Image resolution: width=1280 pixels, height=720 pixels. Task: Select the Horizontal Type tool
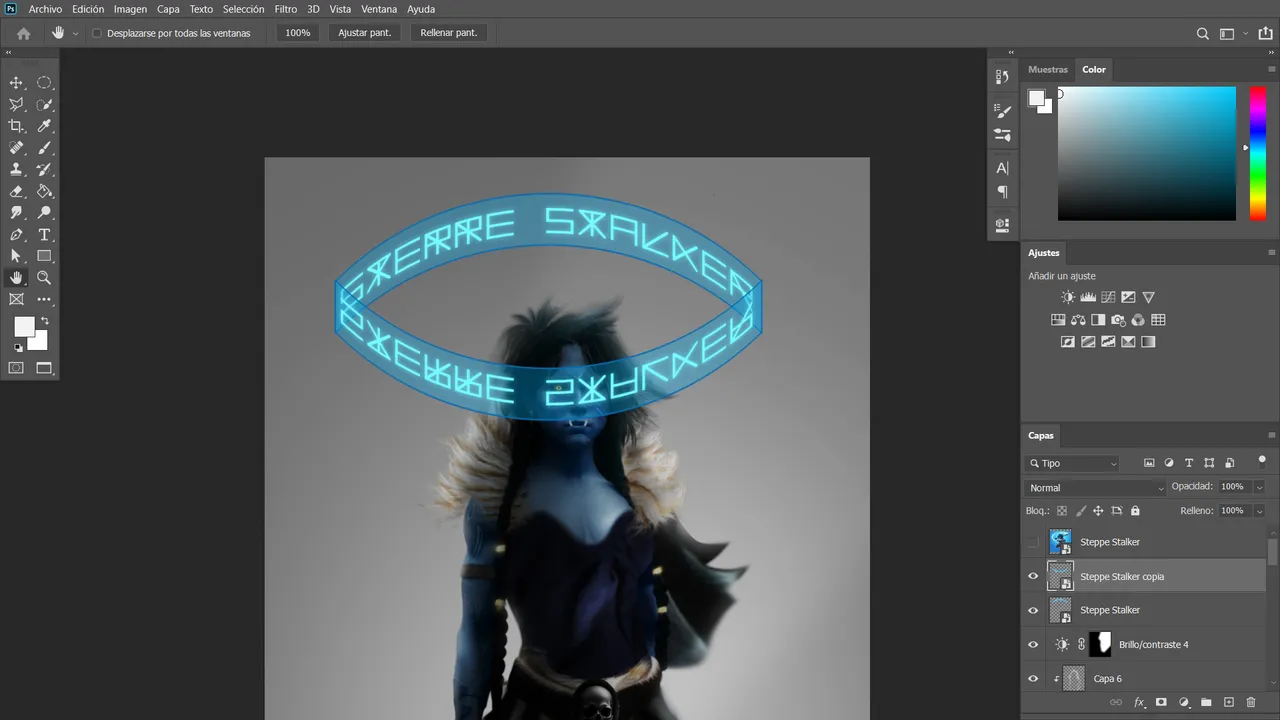click(x=44, y=235)
